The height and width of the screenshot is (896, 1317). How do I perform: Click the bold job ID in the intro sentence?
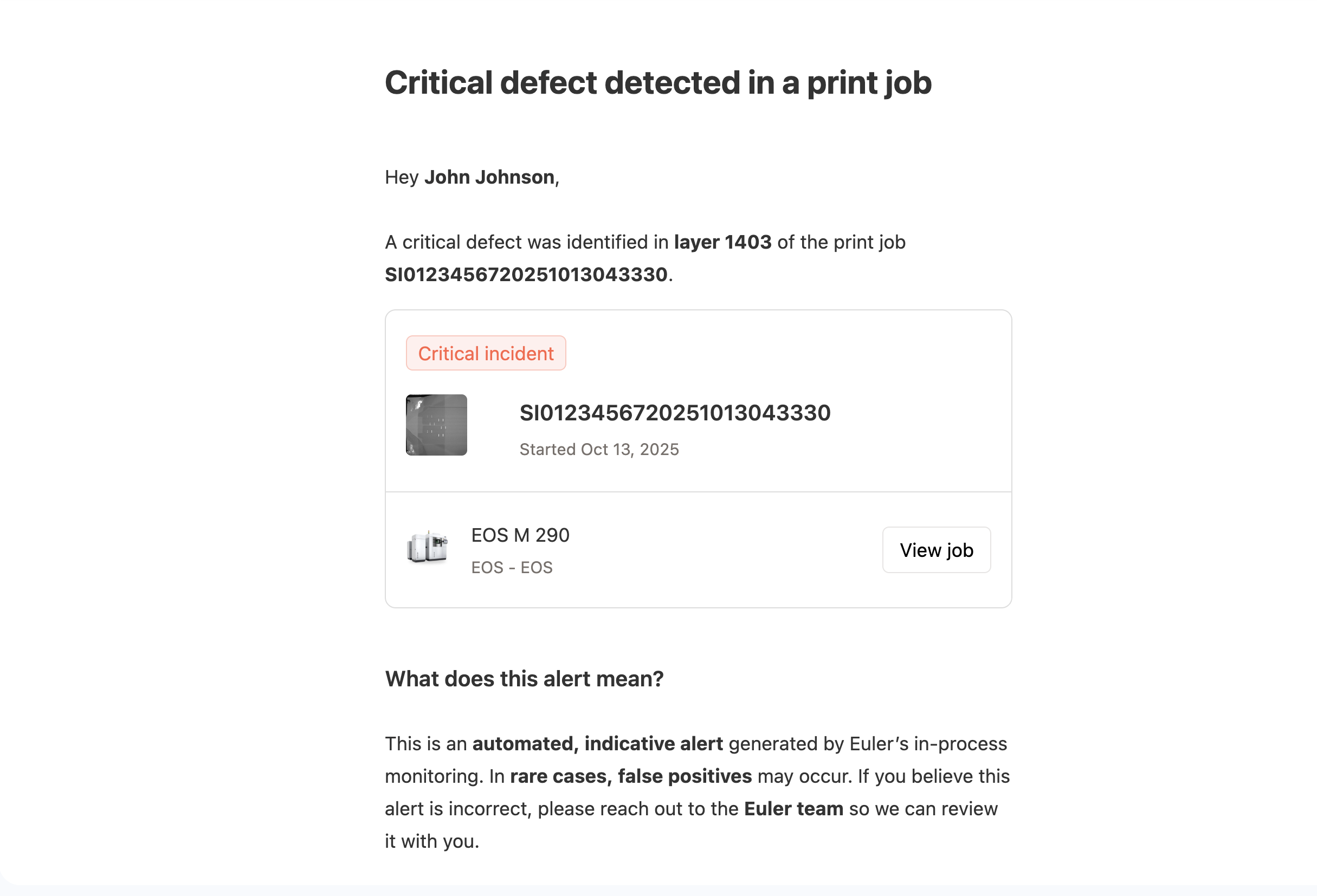(526, 275)
